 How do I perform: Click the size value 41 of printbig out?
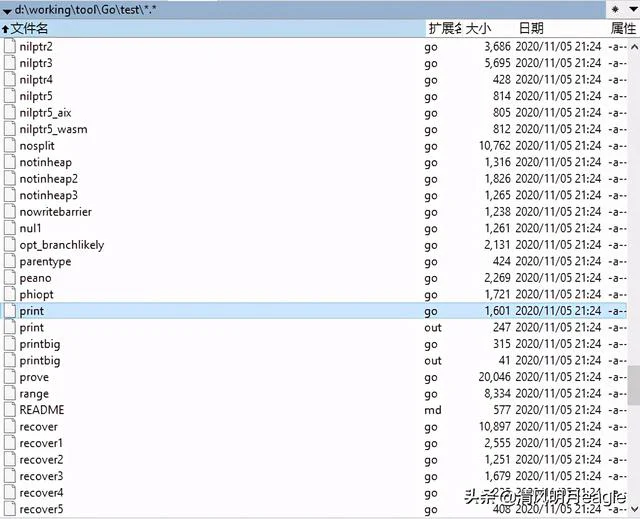[504, 360]
